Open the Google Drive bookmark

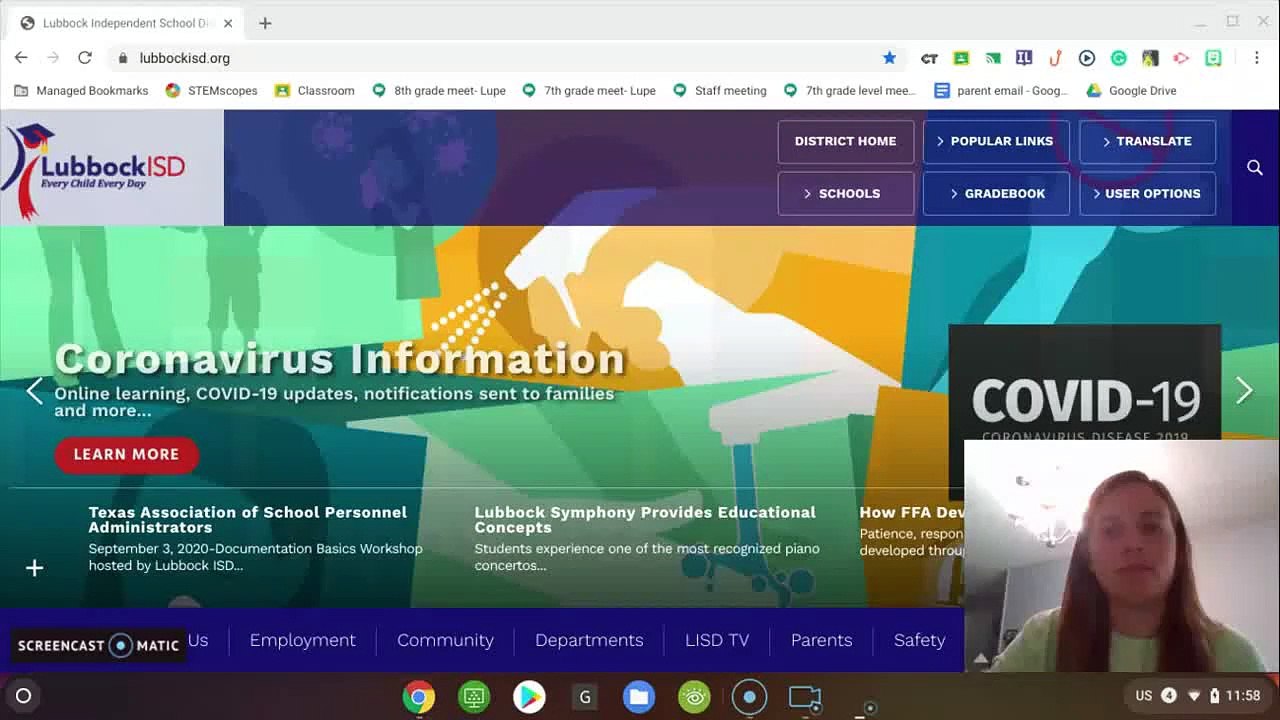[x=1131, y=90]
